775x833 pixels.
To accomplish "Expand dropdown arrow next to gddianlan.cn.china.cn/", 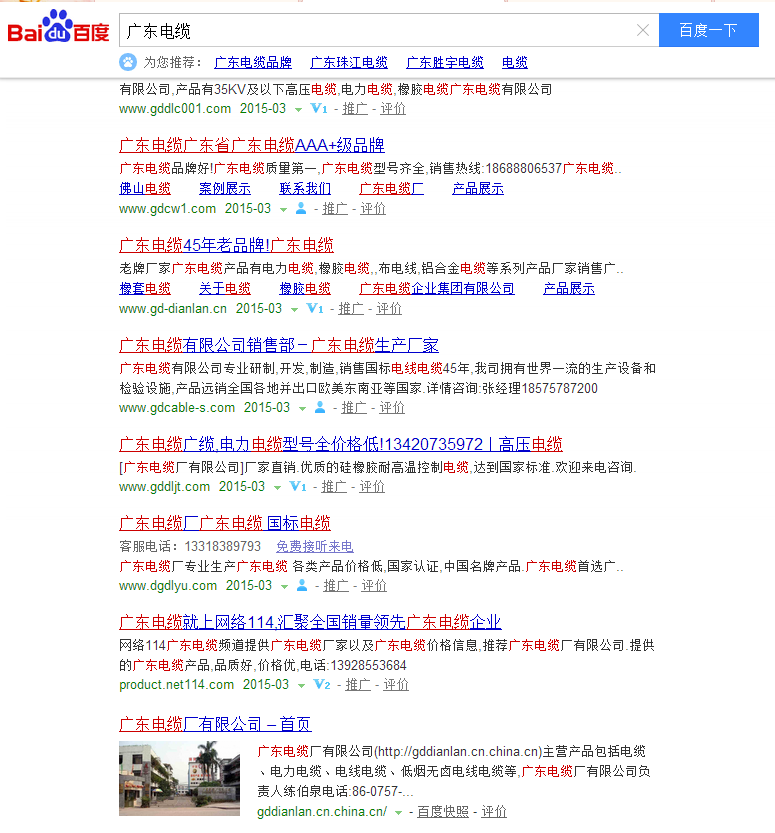I will [398, 812].
